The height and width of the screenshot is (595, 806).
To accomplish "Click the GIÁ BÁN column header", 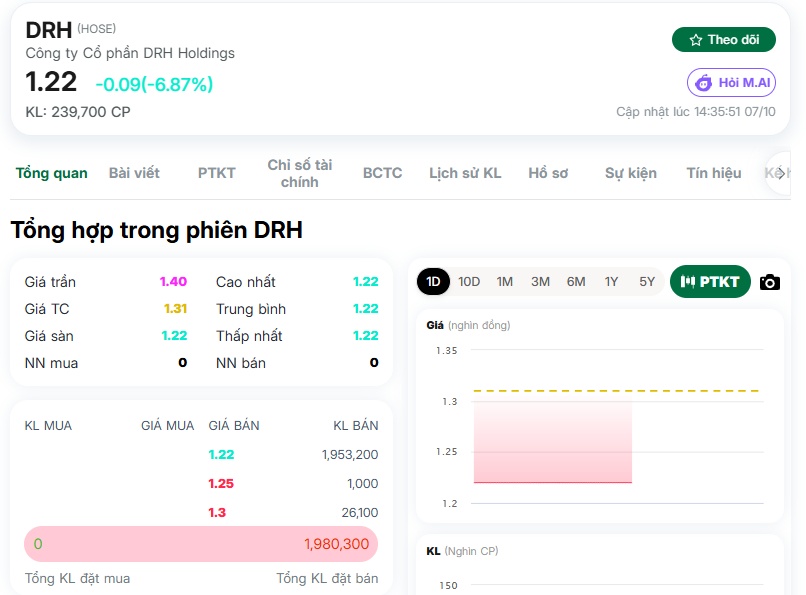I will (234, 425).
